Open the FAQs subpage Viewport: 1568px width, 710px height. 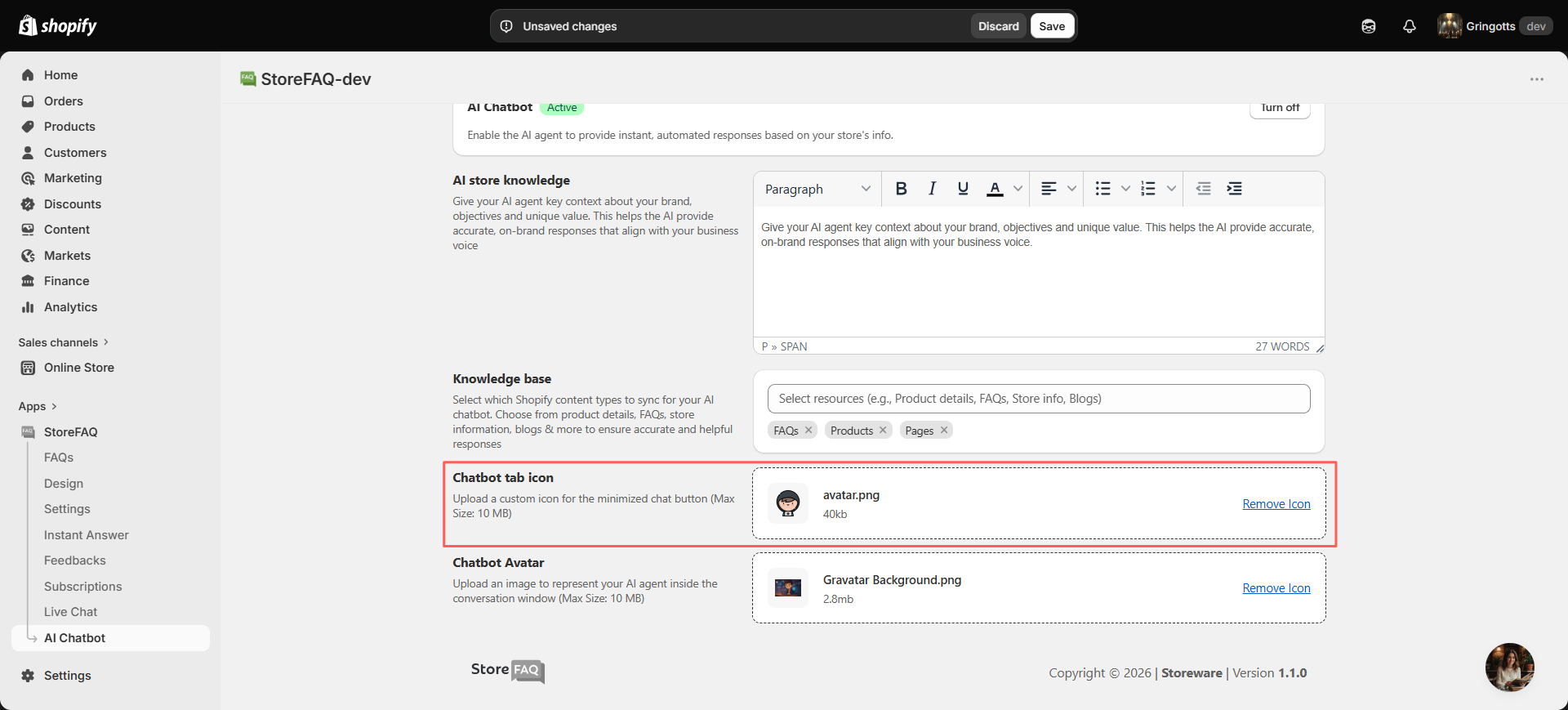59,458
